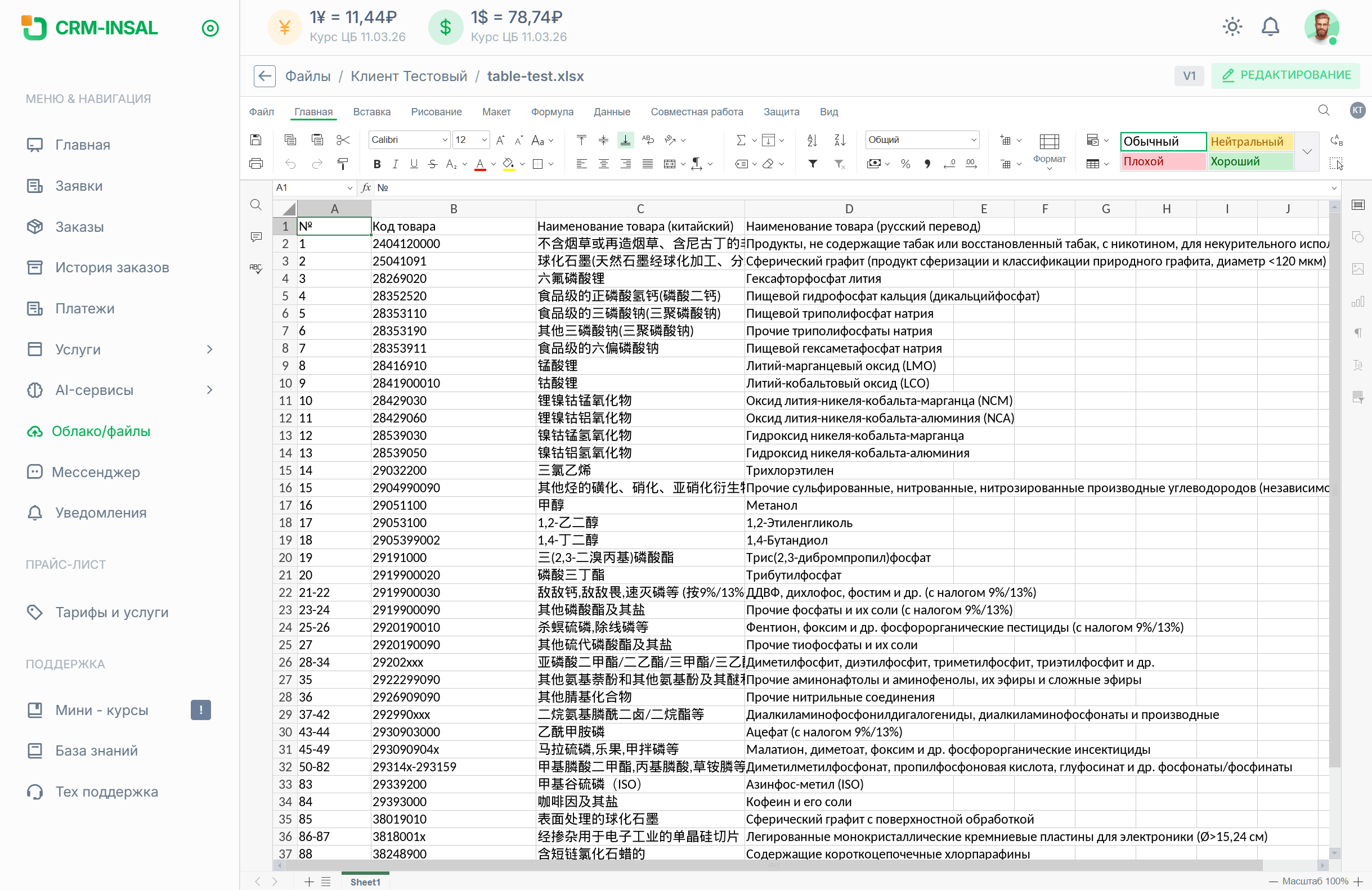
Task: Switch to the Вставка ribbon tab
Action: [x=371, y=112]
